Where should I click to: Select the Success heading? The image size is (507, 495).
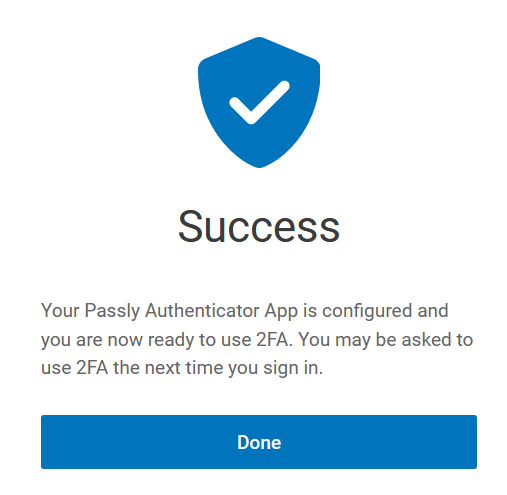coord(259,226)
